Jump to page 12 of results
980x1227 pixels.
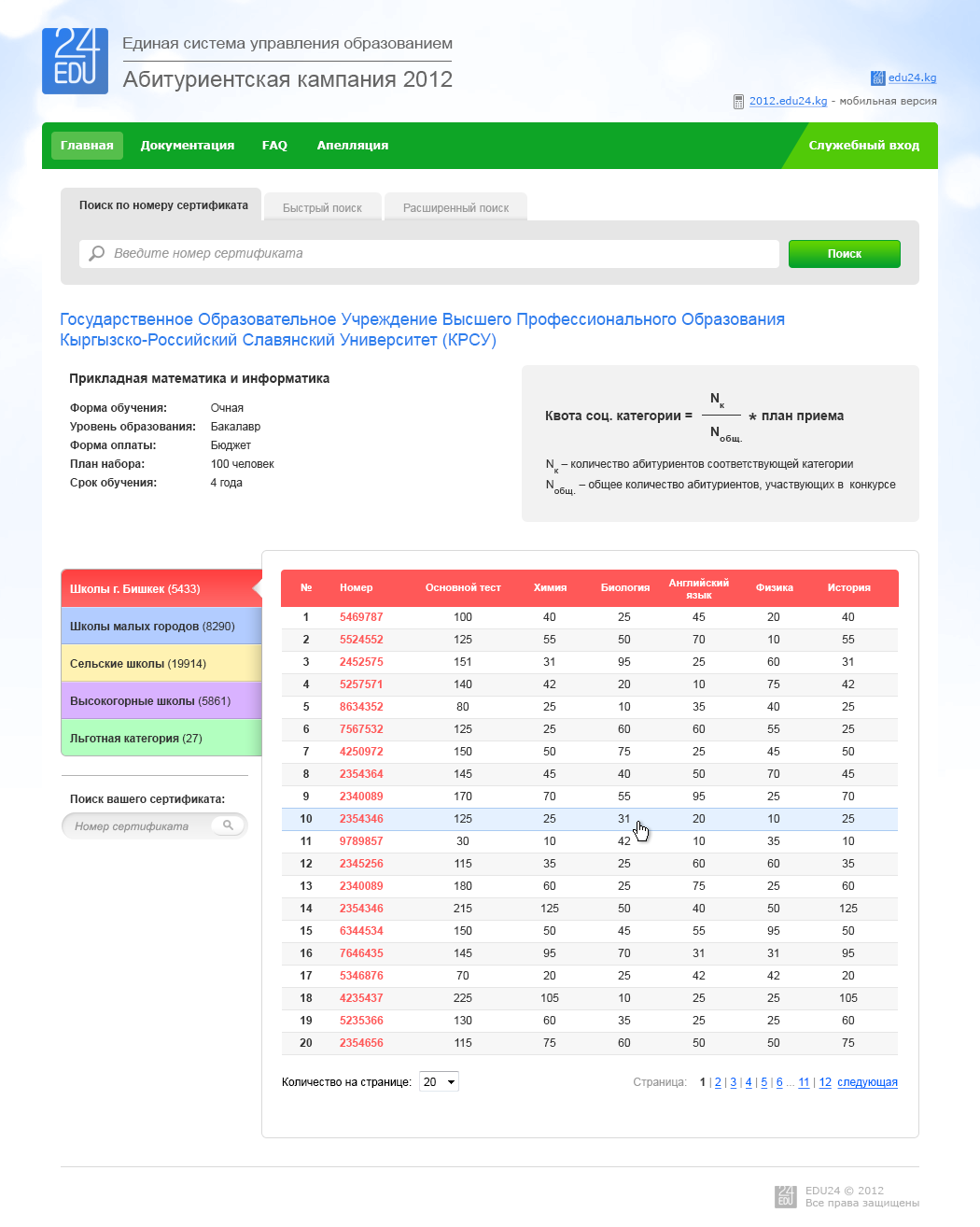point(824,1081)
